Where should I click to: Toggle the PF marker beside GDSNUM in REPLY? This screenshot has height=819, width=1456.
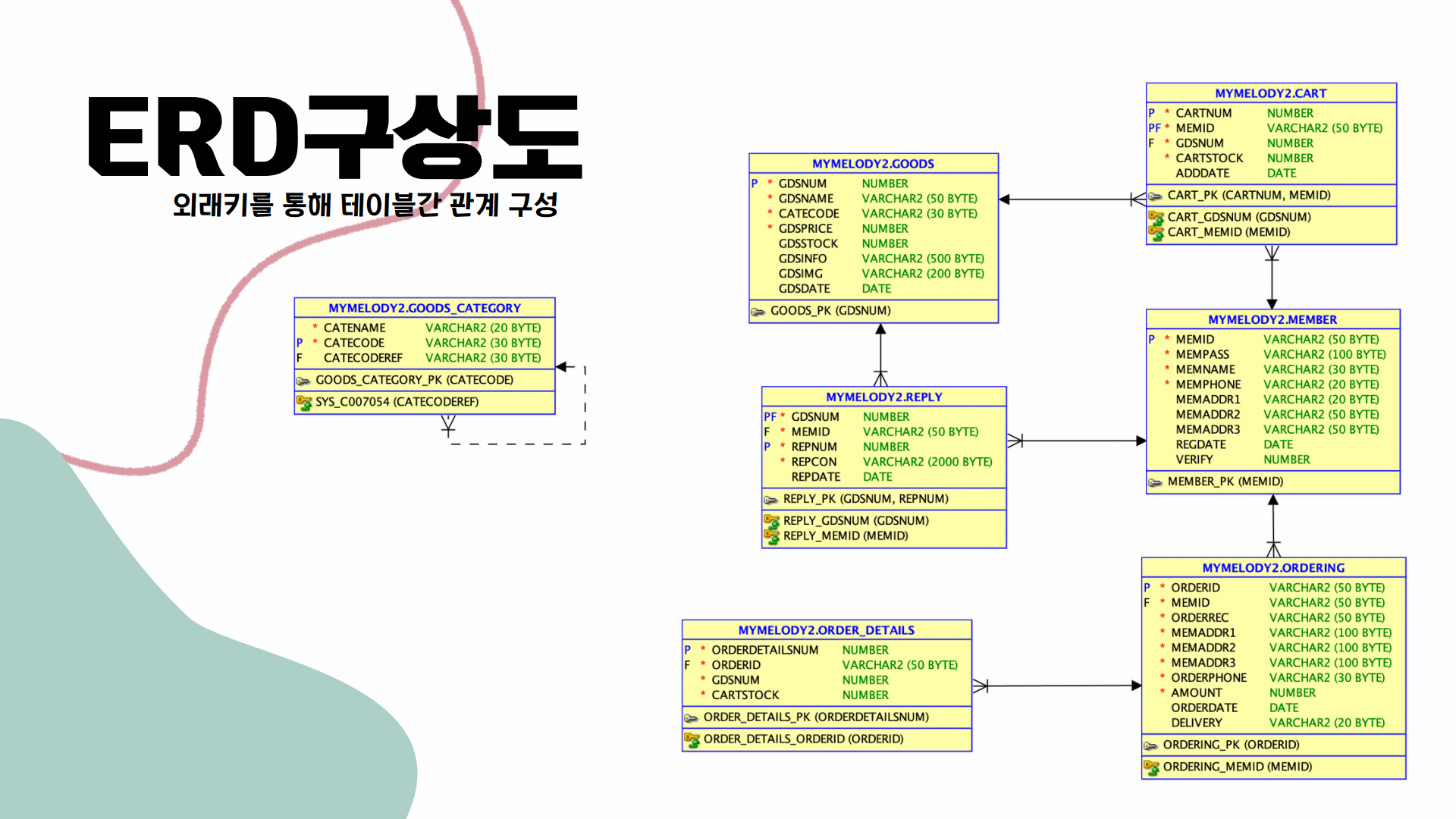point(770,416)
